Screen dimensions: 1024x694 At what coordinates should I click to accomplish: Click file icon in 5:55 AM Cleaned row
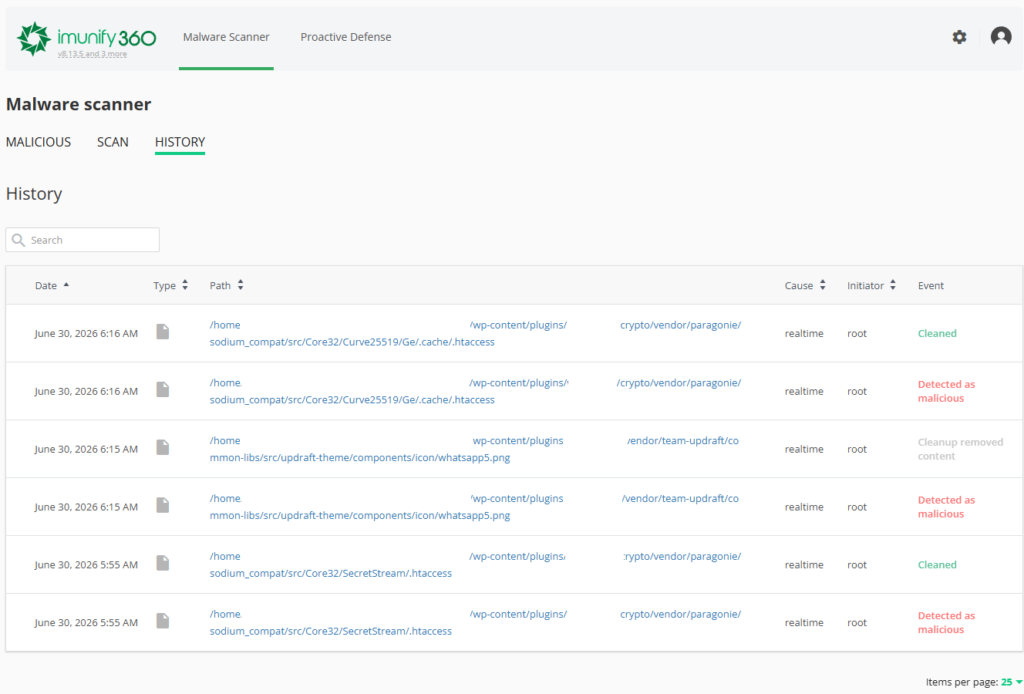tap(163, 563)
